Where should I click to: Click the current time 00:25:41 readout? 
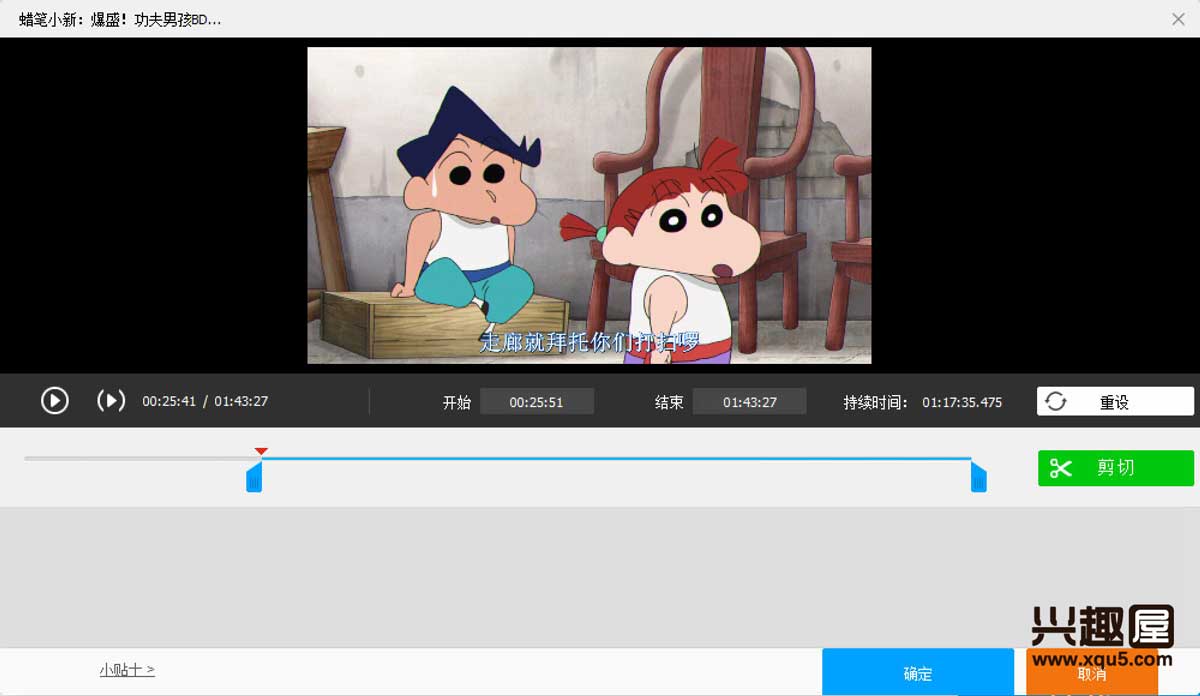(169, 401)
